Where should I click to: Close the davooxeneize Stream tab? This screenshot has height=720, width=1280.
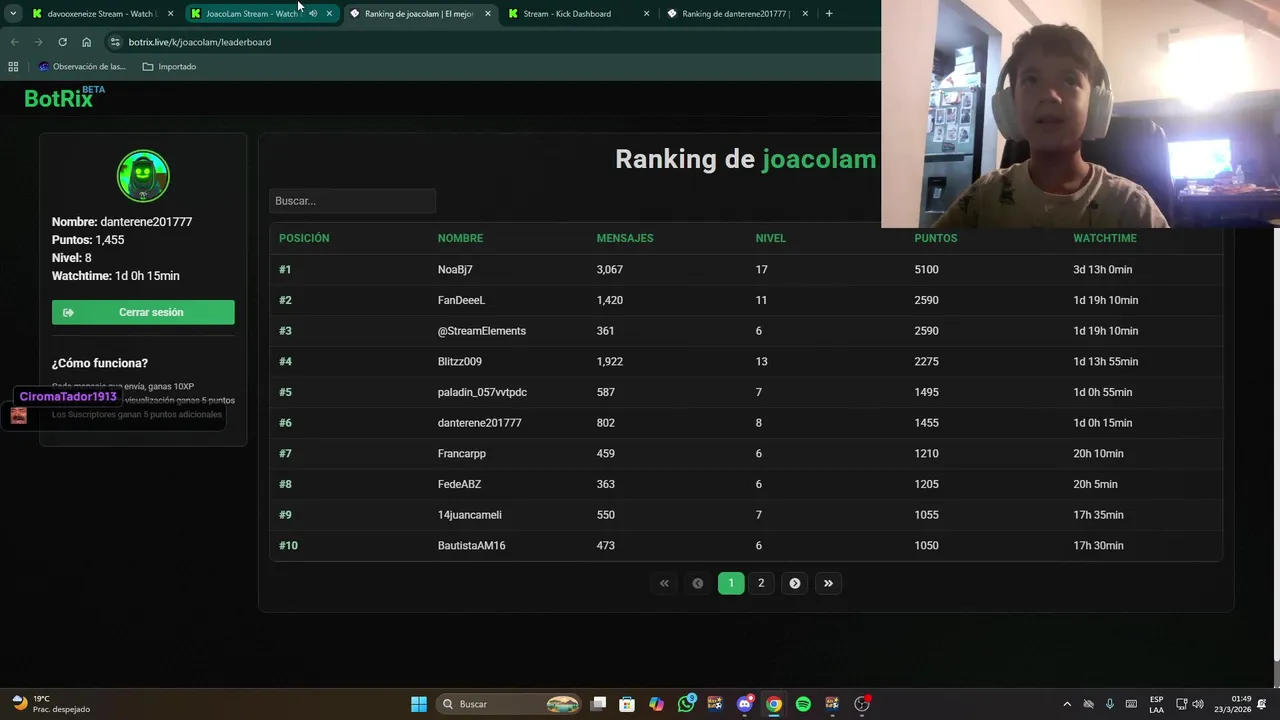[x=171, y=14]
